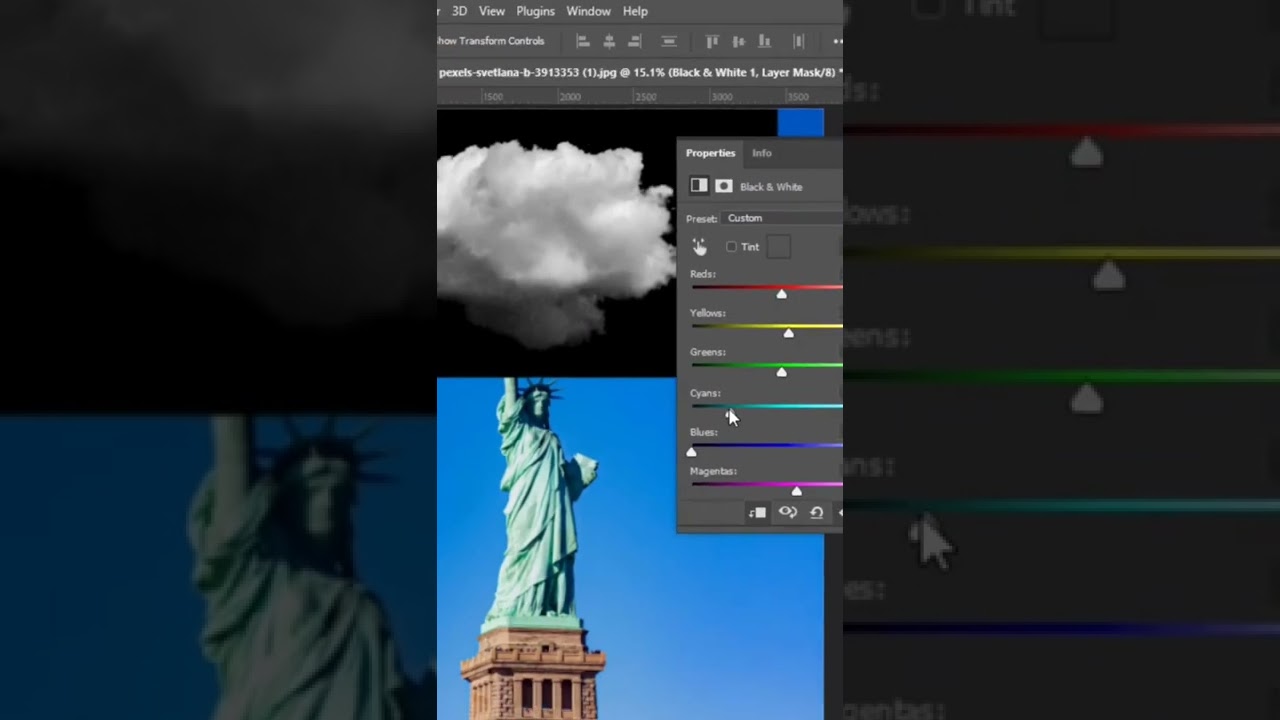This screenshot has width=1280, height=720.
Task: Click the Greens slider handle
Action: tap(782, 372)
